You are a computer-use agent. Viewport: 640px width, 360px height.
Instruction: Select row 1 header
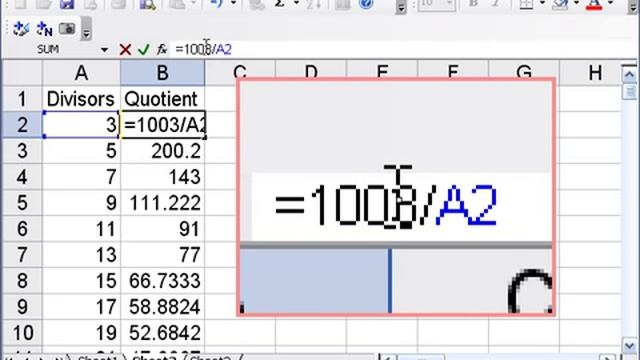click(22, 99)
